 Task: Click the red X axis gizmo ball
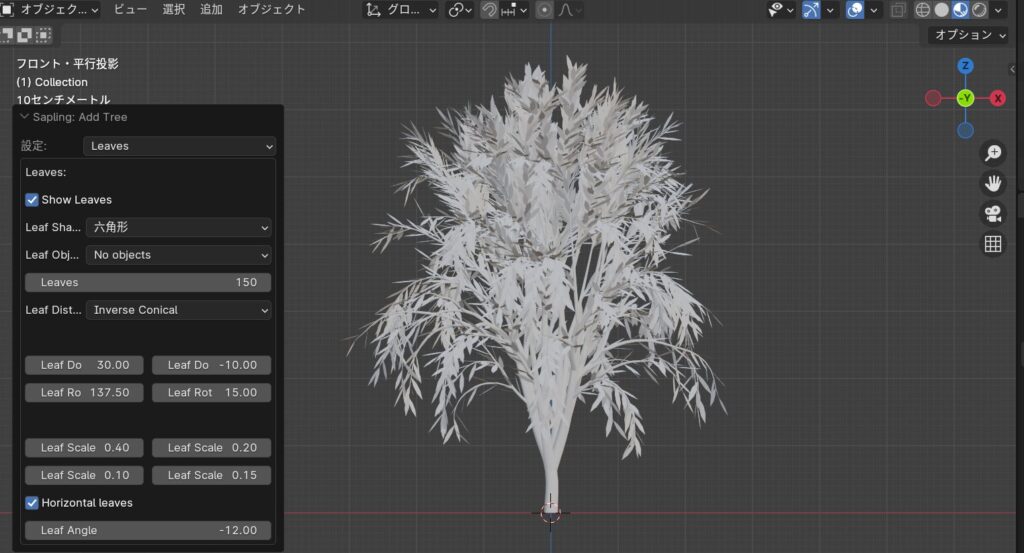click(997, 98)
